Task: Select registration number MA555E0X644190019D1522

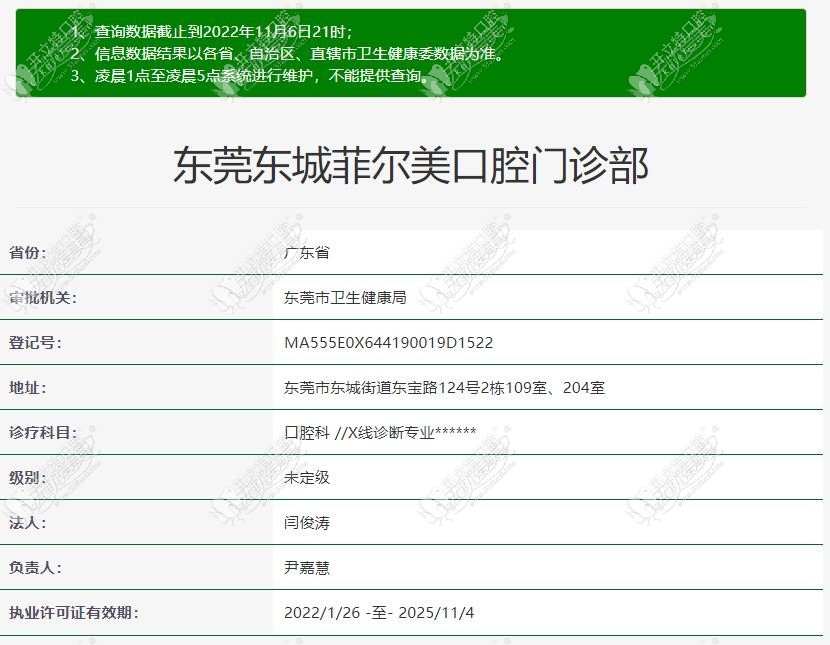Action: point(389,343)
